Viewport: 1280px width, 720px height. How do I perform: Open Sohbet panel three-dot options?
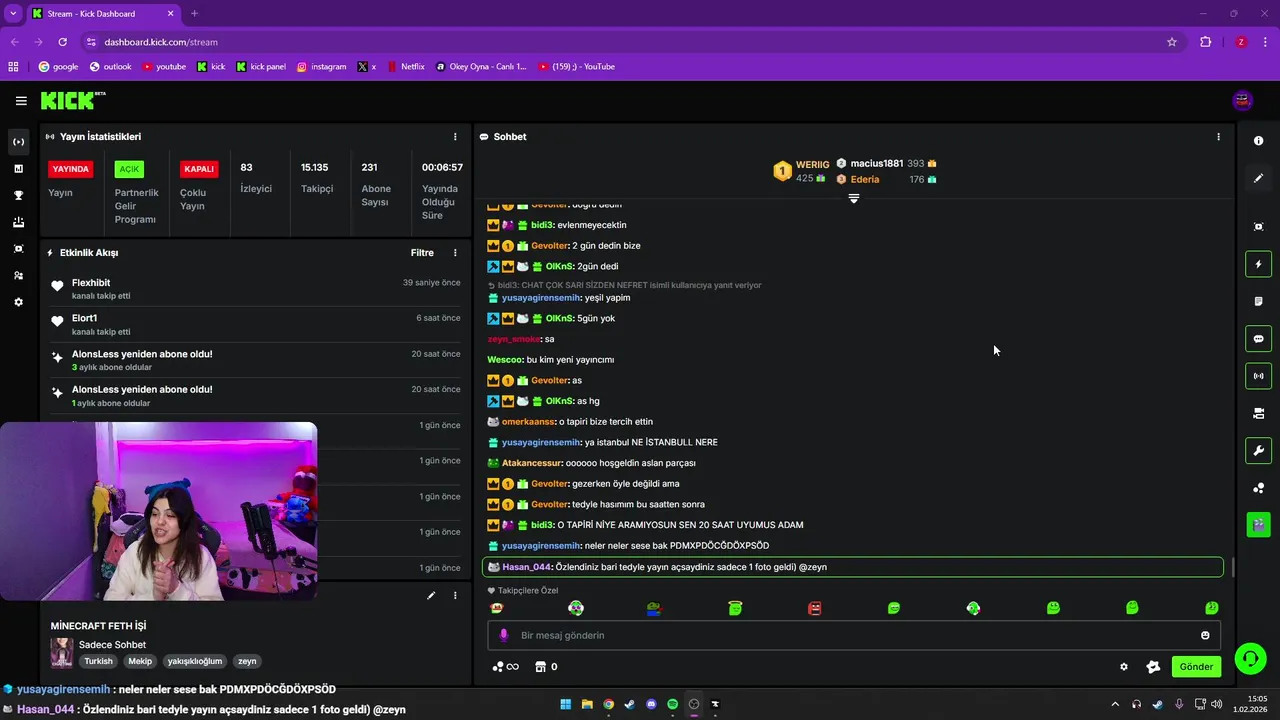1218,137
